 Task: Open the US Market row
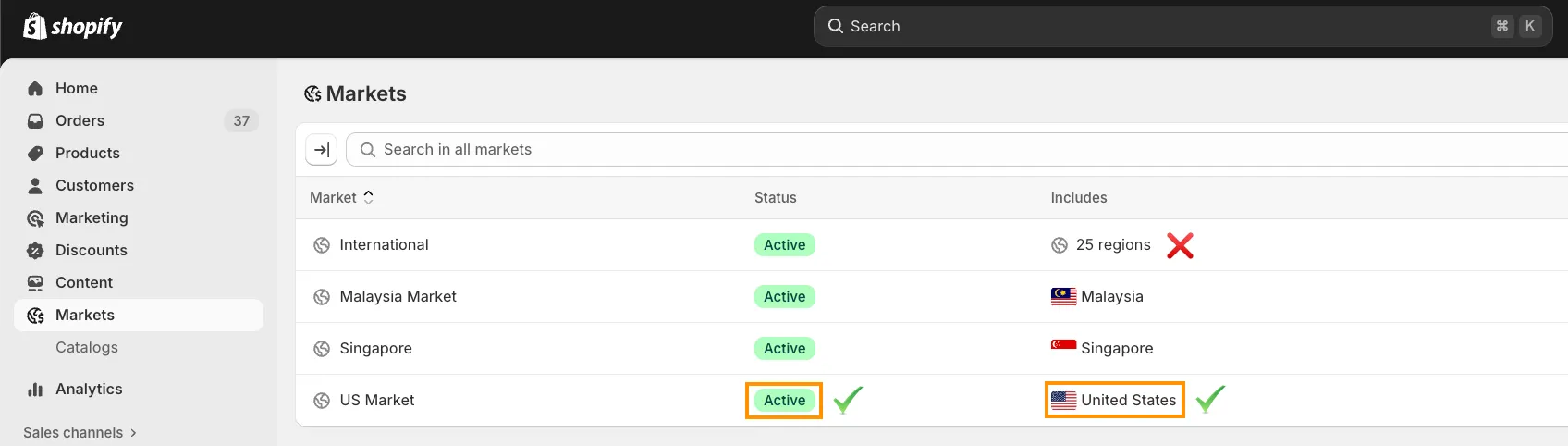[376, 401]
